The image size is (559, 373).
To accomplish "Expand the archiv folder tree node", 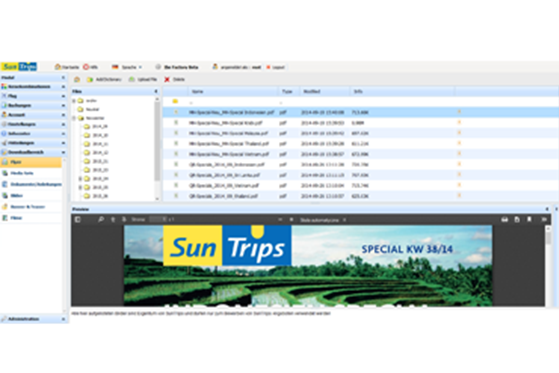I will (x=74, y=101).
